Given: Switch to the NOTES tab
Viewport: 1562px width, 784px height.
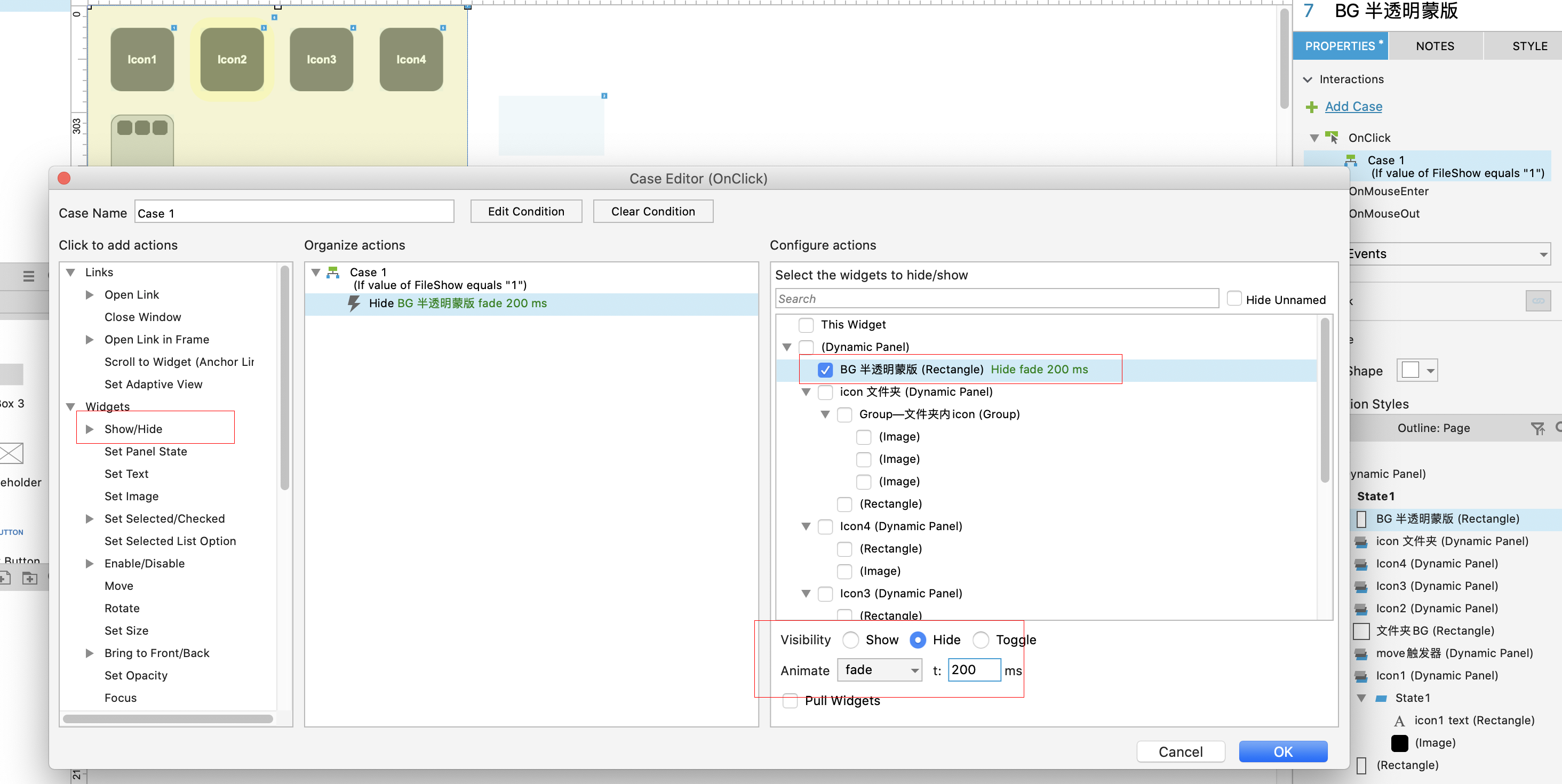Looking at the screenshot, I should (1435, 46).
